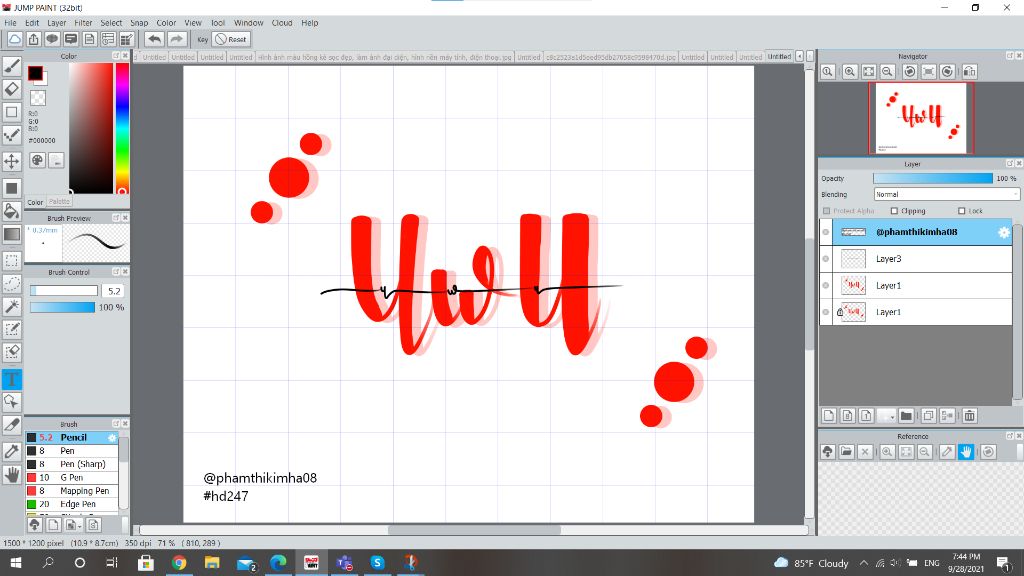
Task: Add new layer folder icon
Action: click(x=906, y=415)
